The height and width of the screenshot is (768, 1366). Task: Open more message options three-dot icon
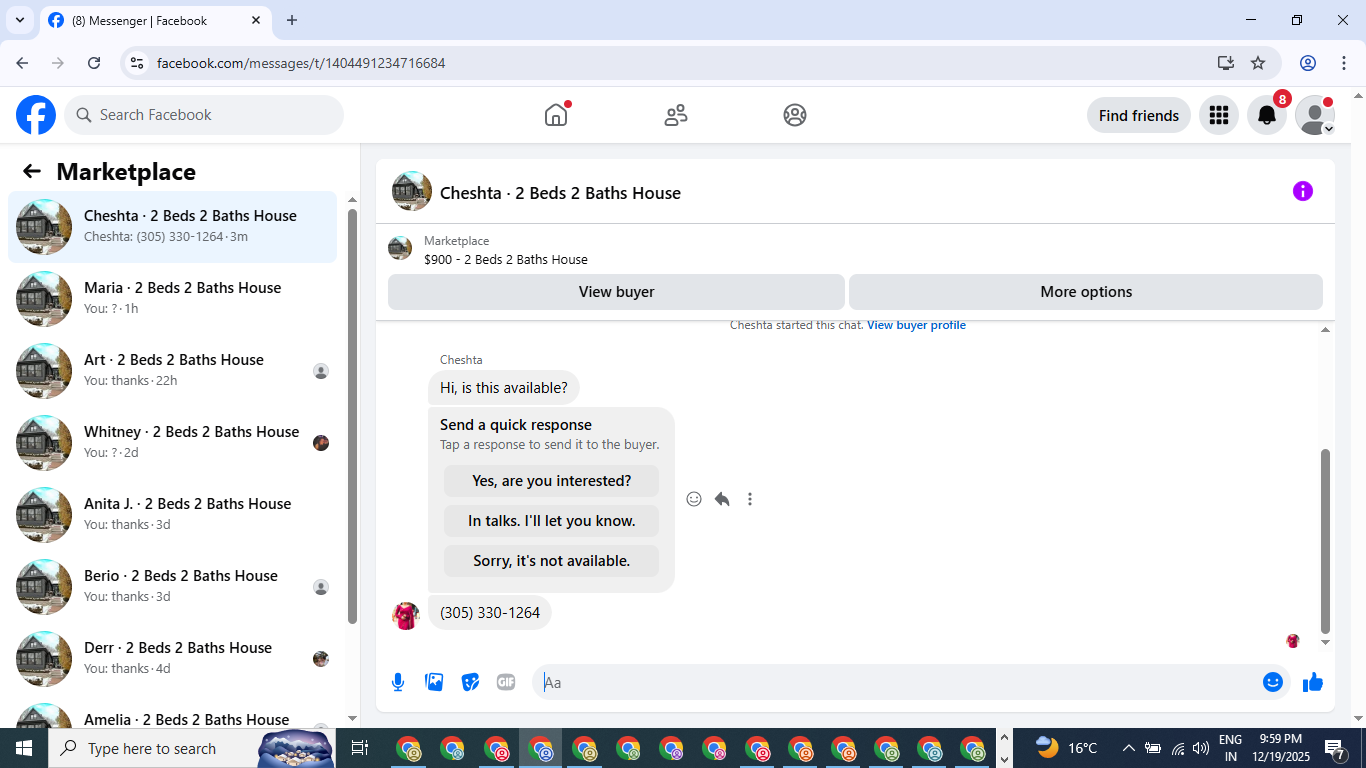[x=750, y=499]
